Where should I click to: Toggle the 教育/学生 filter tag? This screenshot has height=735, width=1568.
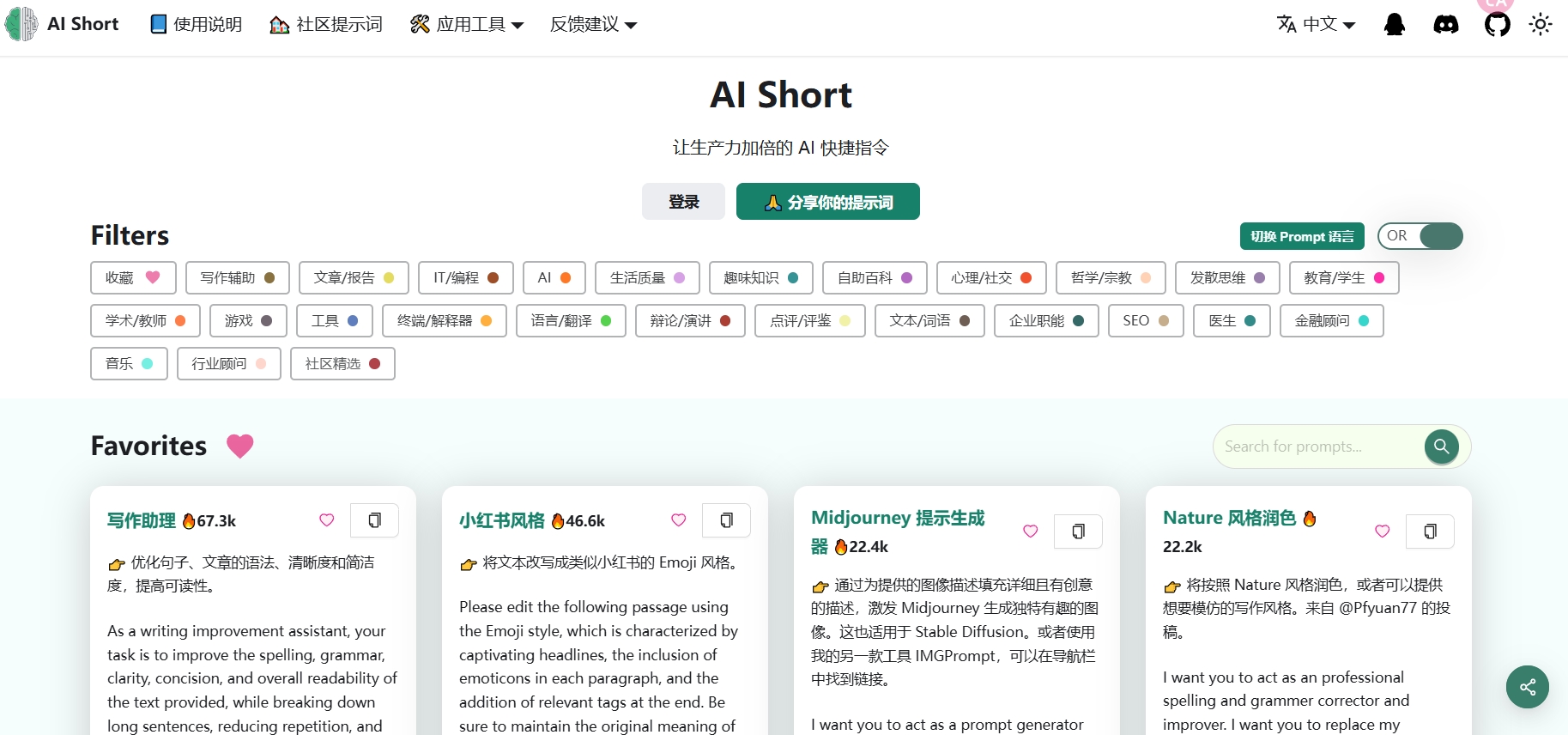(x=1344, y=278)
